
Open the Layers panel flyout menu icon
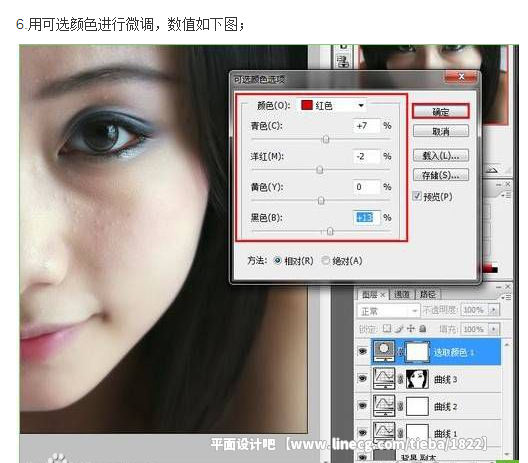(x=506, y=297)
